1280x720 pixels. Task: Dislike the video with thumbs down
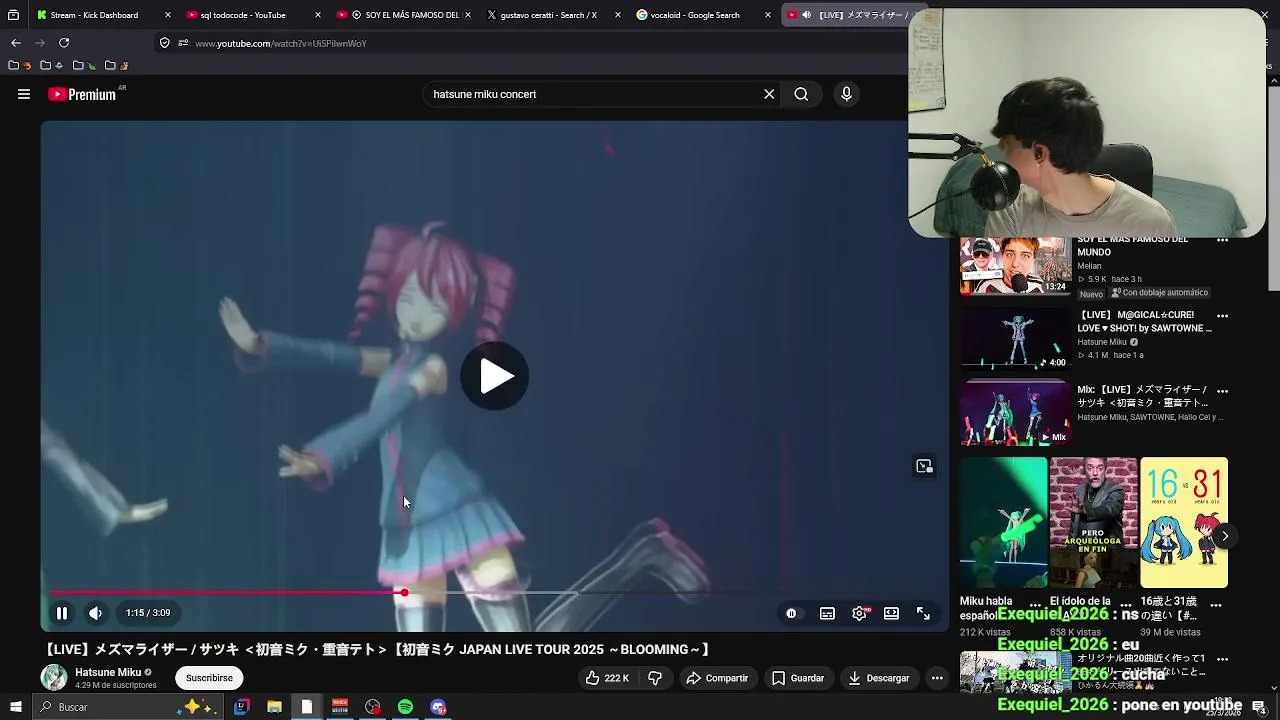point(655,678)
